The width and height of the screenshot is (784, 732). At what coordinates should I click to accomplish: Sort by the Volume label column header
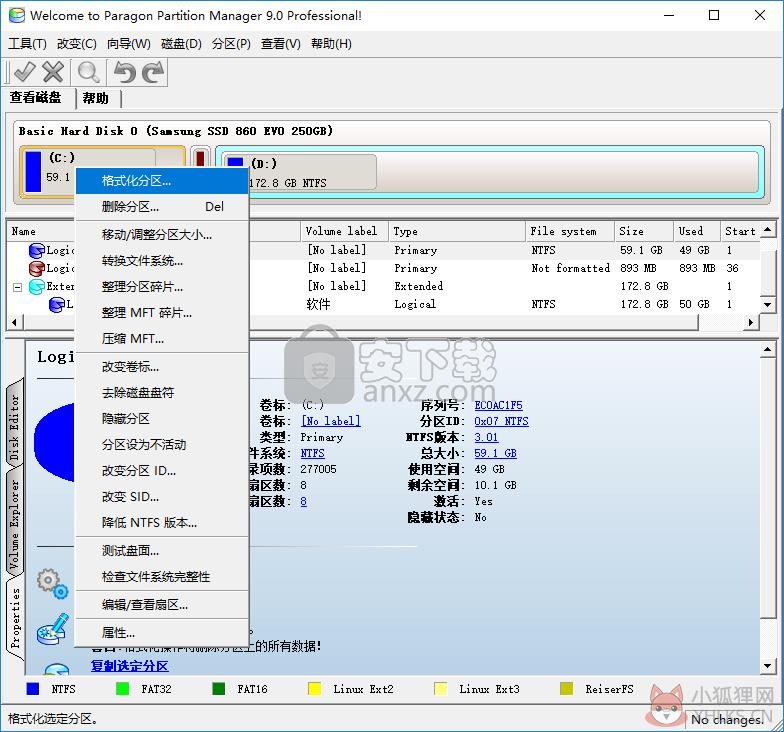344,232
